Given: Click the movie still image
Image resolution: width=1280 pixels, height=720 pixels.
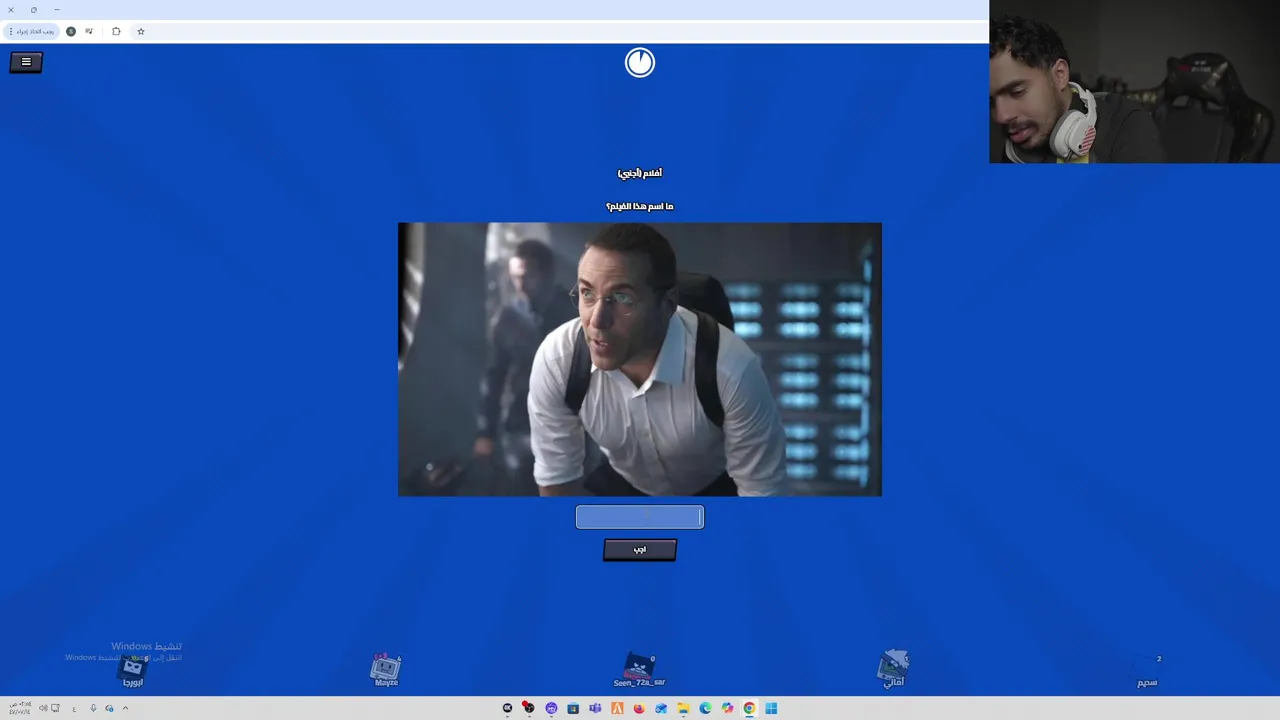Looking at the screenshot, I should point(640,359).
